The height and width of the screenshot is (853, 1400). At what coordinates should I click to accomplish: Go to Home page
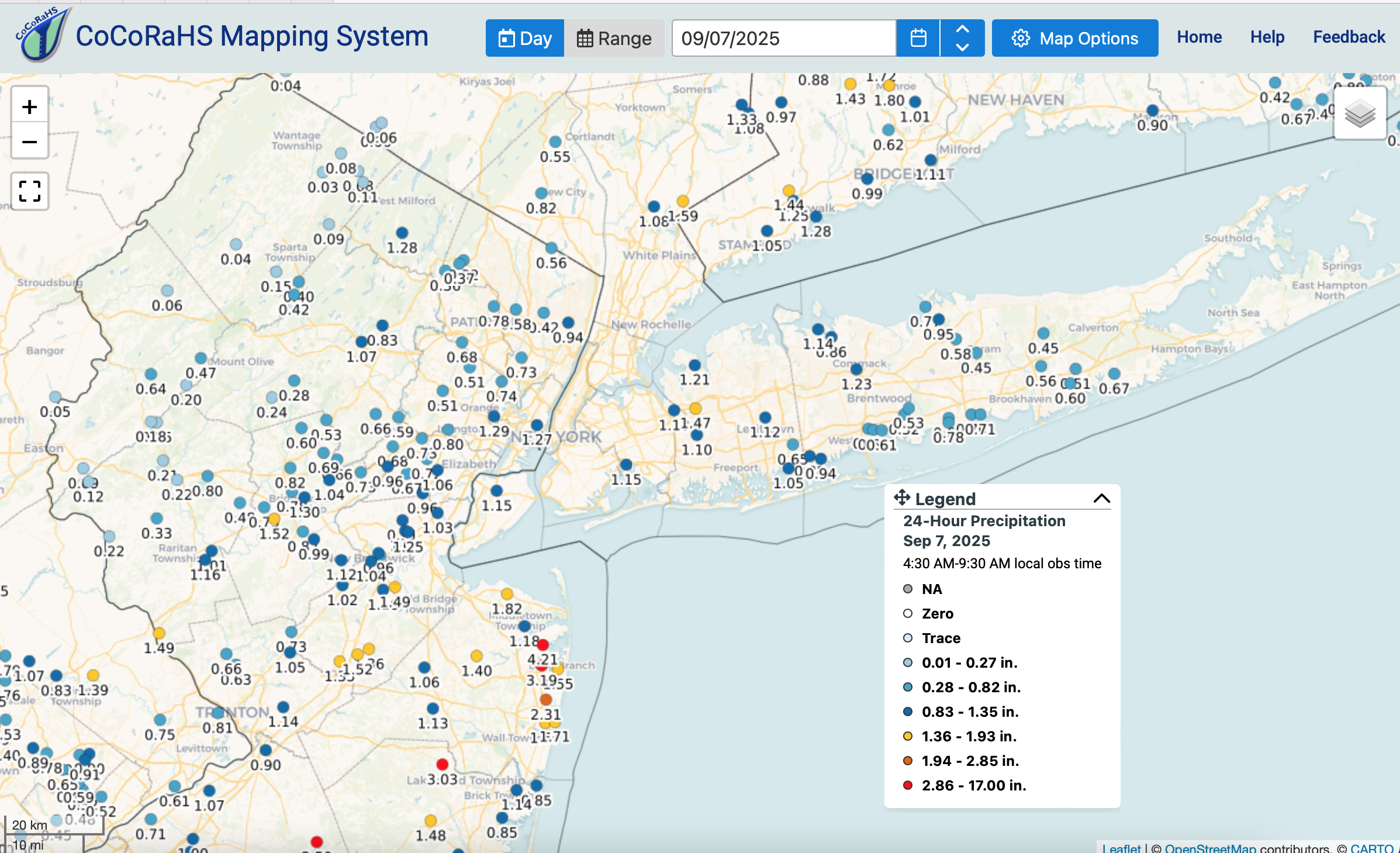(1199, 37)
